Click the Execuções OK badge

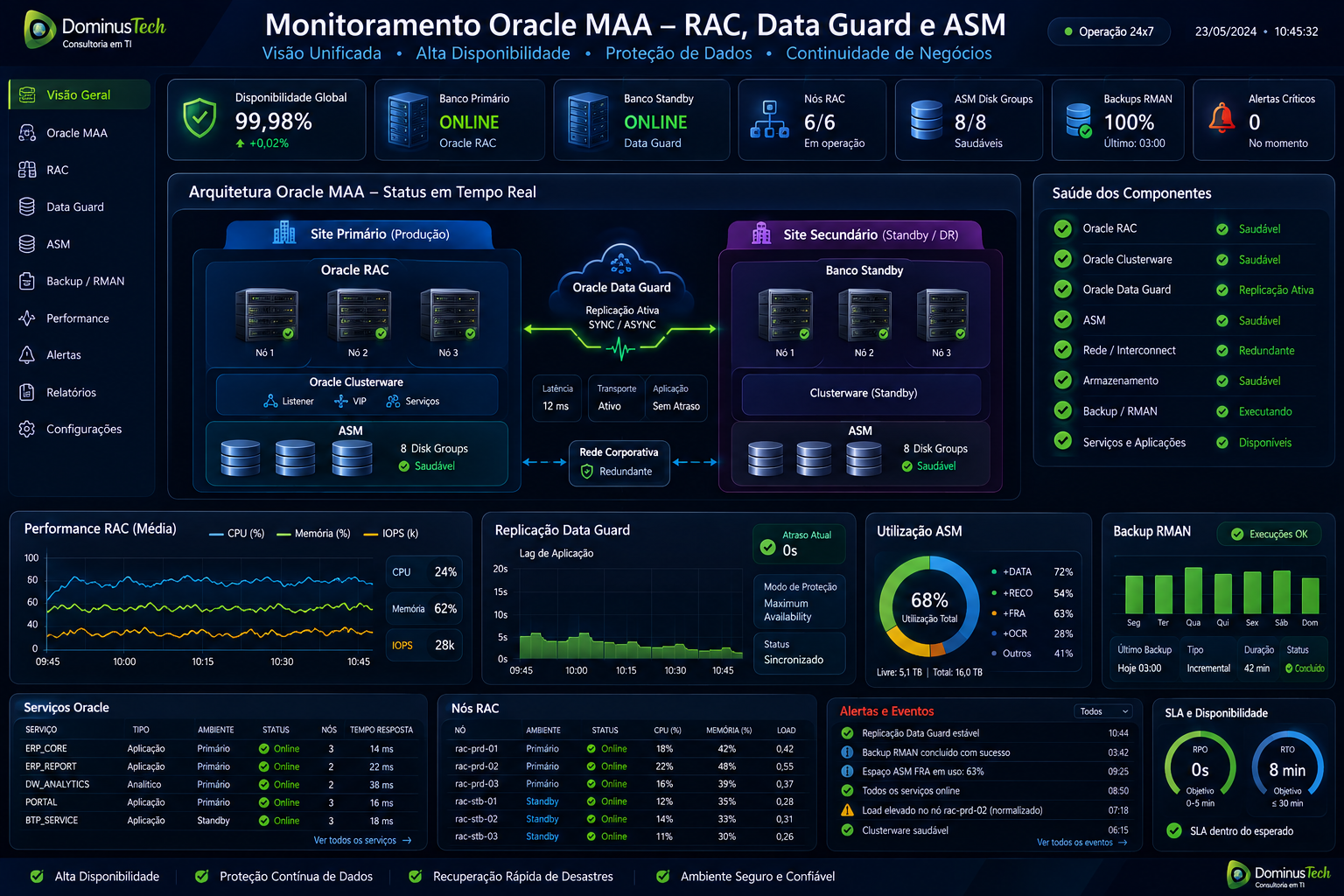tap(1269, 534)
